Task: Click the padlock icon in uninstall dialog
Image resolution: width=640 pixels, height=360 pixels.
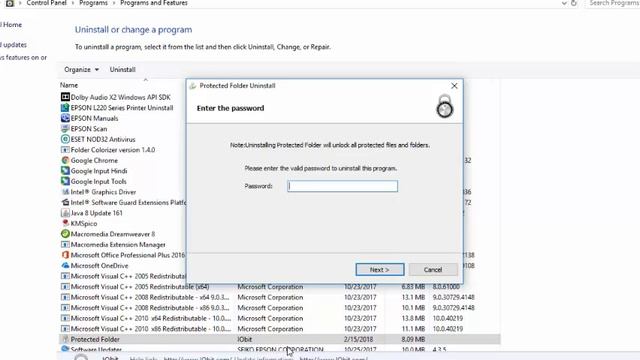Action: 444,106
